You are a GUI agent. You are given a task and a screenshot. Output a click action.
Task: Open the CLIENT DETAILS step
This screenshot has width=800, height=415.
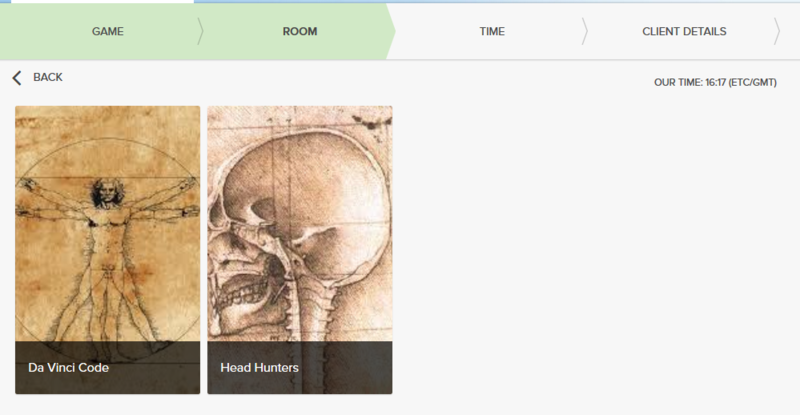[x=684, y=32]
